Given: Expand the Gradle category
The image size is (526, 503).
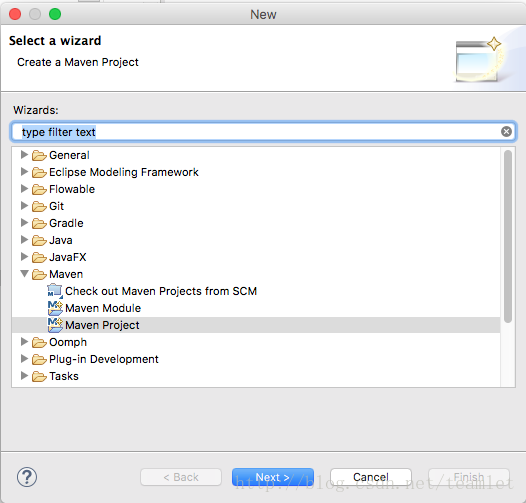Looking at the screenshot, I should (x=24, y=222).
